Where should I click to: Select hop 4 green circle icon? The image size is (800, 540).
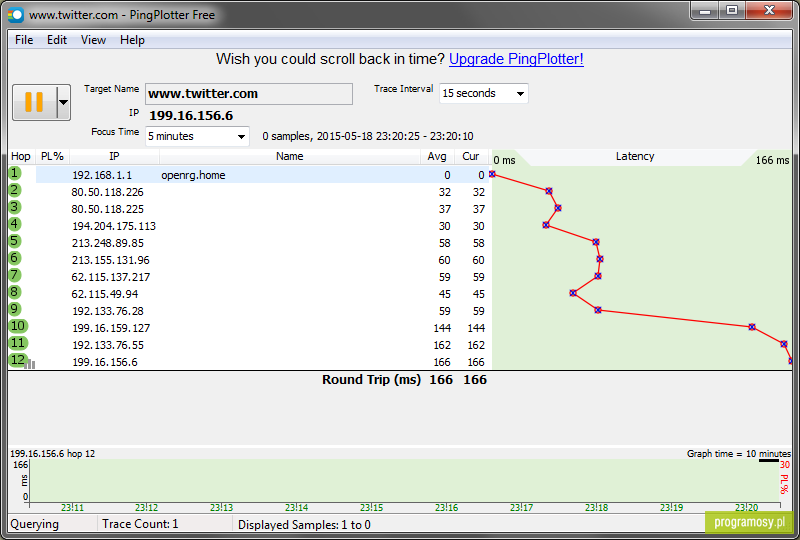point(15,224)
